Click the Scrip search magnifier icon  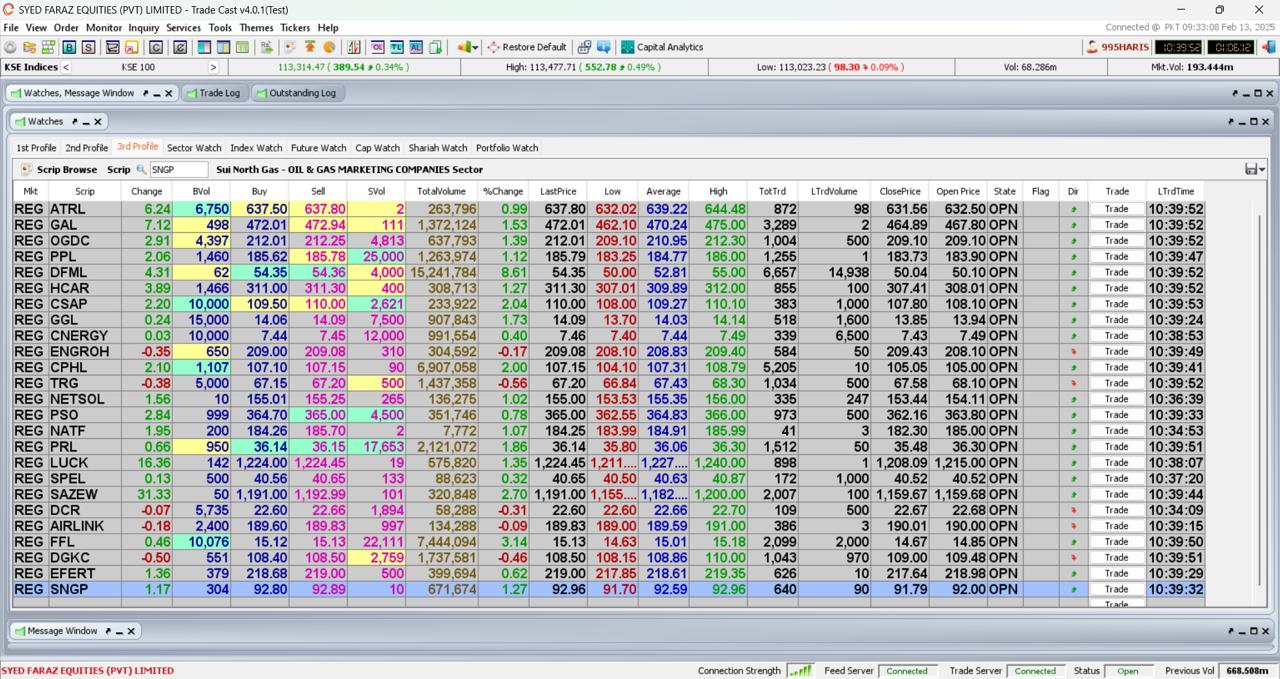click(142, 170)
